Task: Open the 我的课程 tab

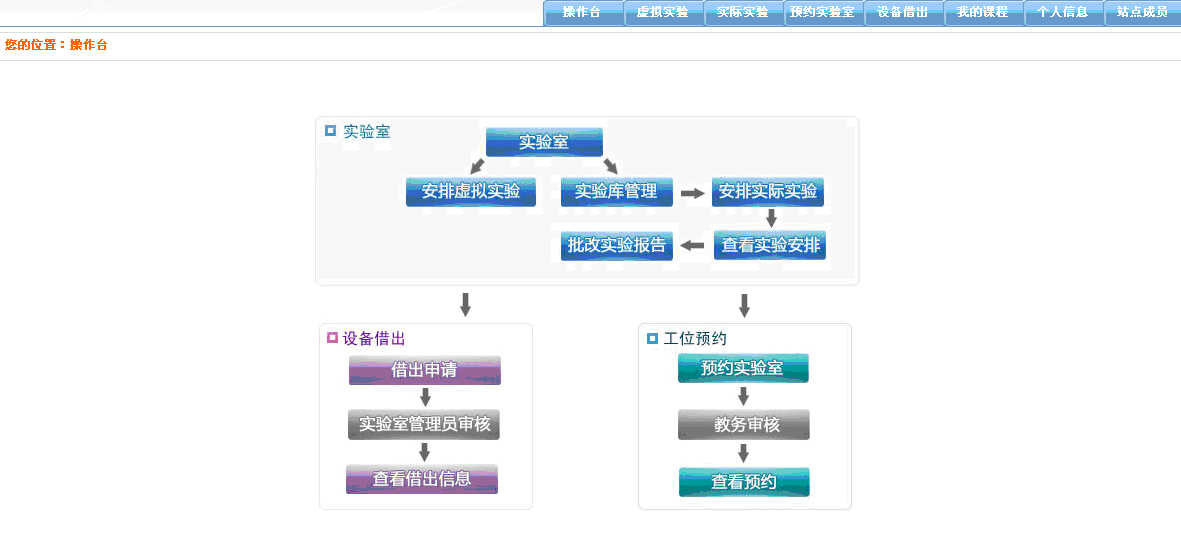Action: (x=983, y=13)
